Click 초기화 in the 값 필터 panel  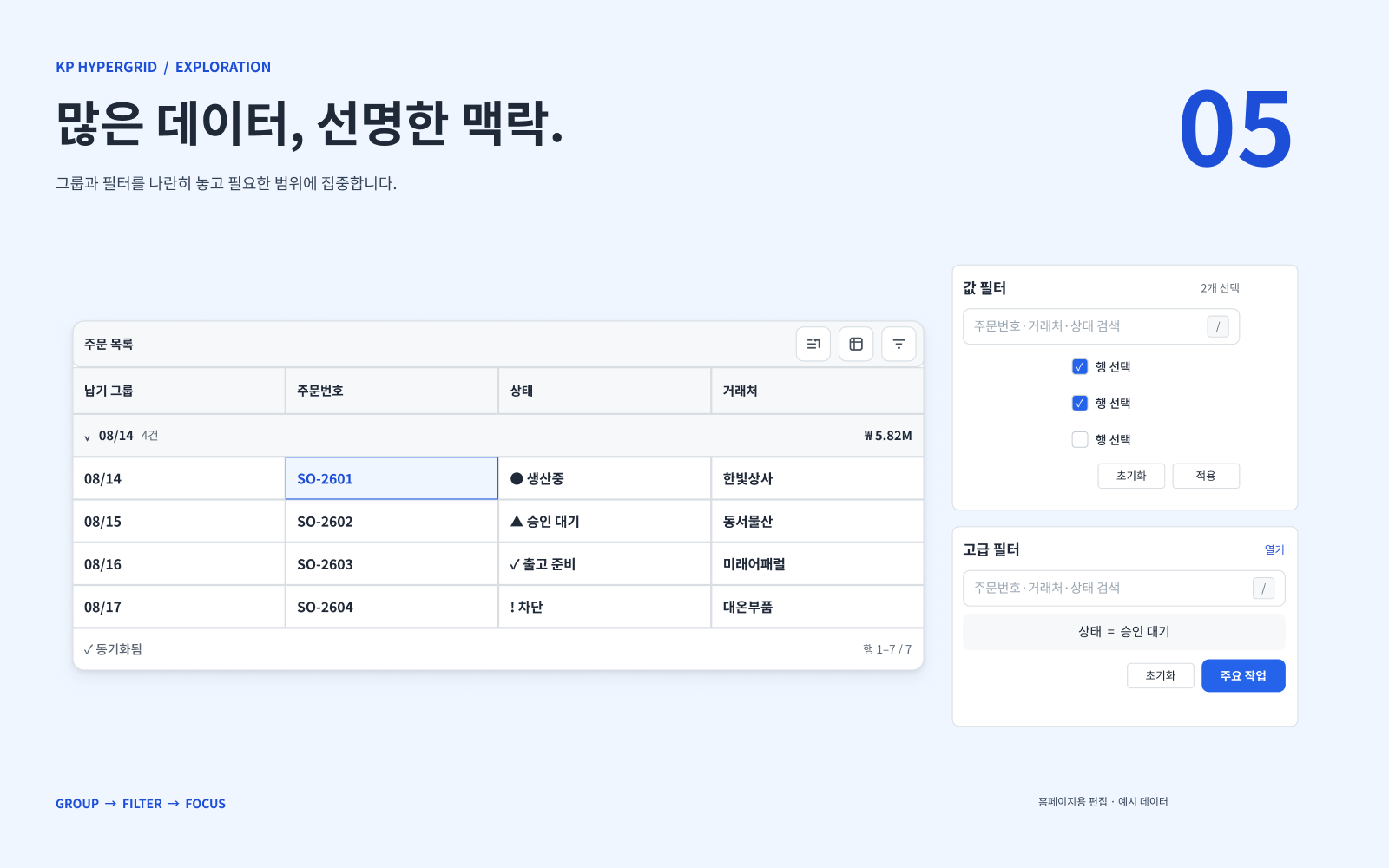(1131, 476)
